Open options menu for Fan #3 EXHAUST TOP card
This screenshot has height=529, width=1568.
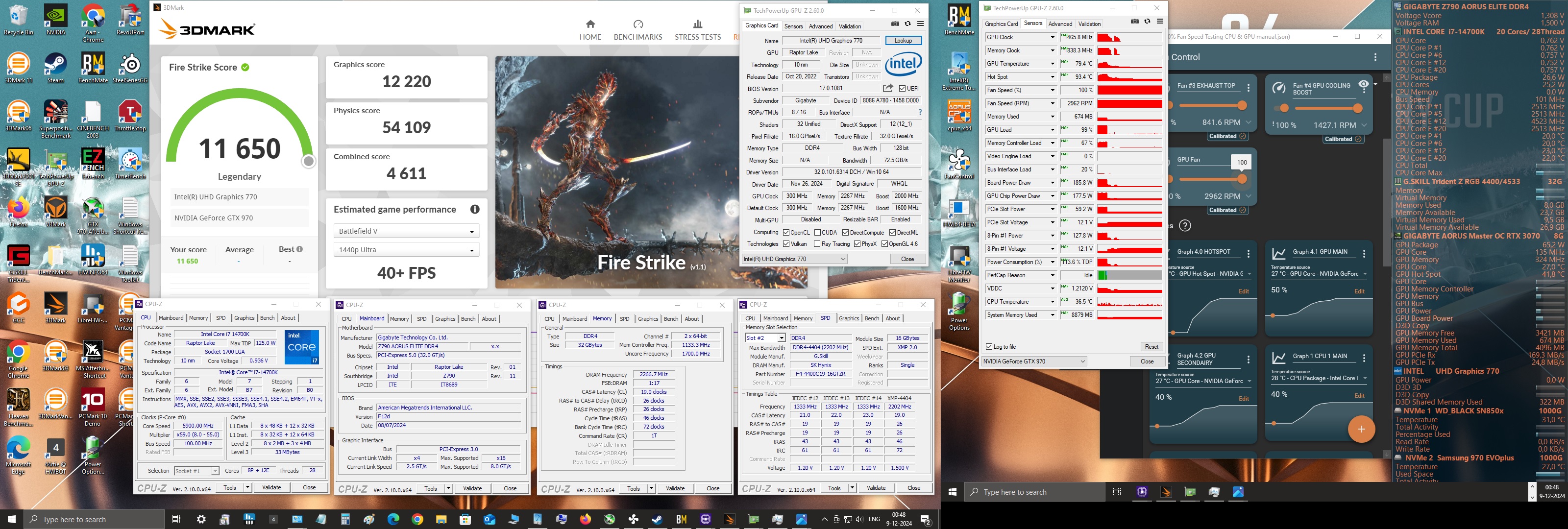(1249, 88)
